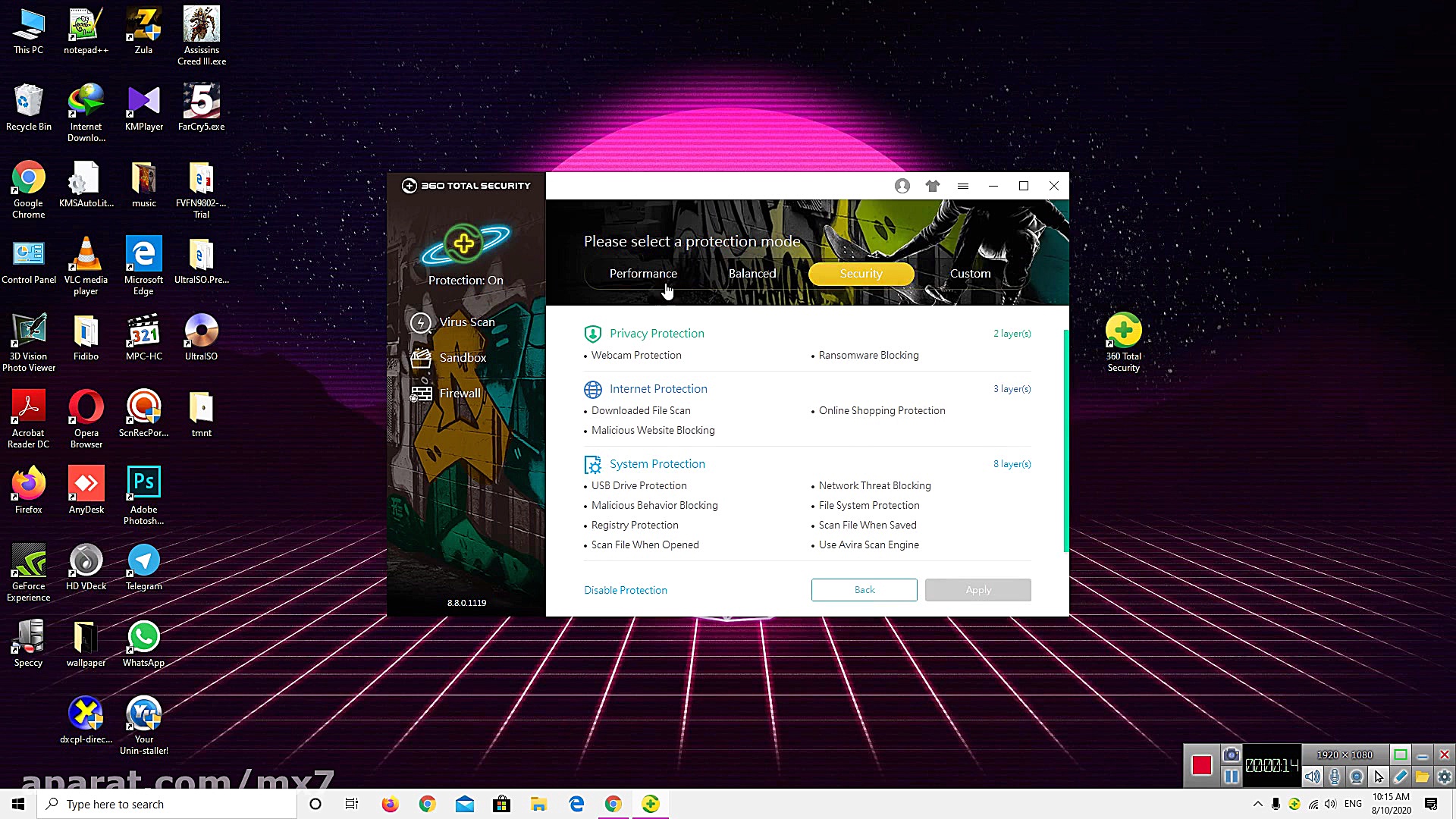Click the green scrollbar in protection list
The height and width of the screenshot is (819, 1456).
(x=1065, y=440)
